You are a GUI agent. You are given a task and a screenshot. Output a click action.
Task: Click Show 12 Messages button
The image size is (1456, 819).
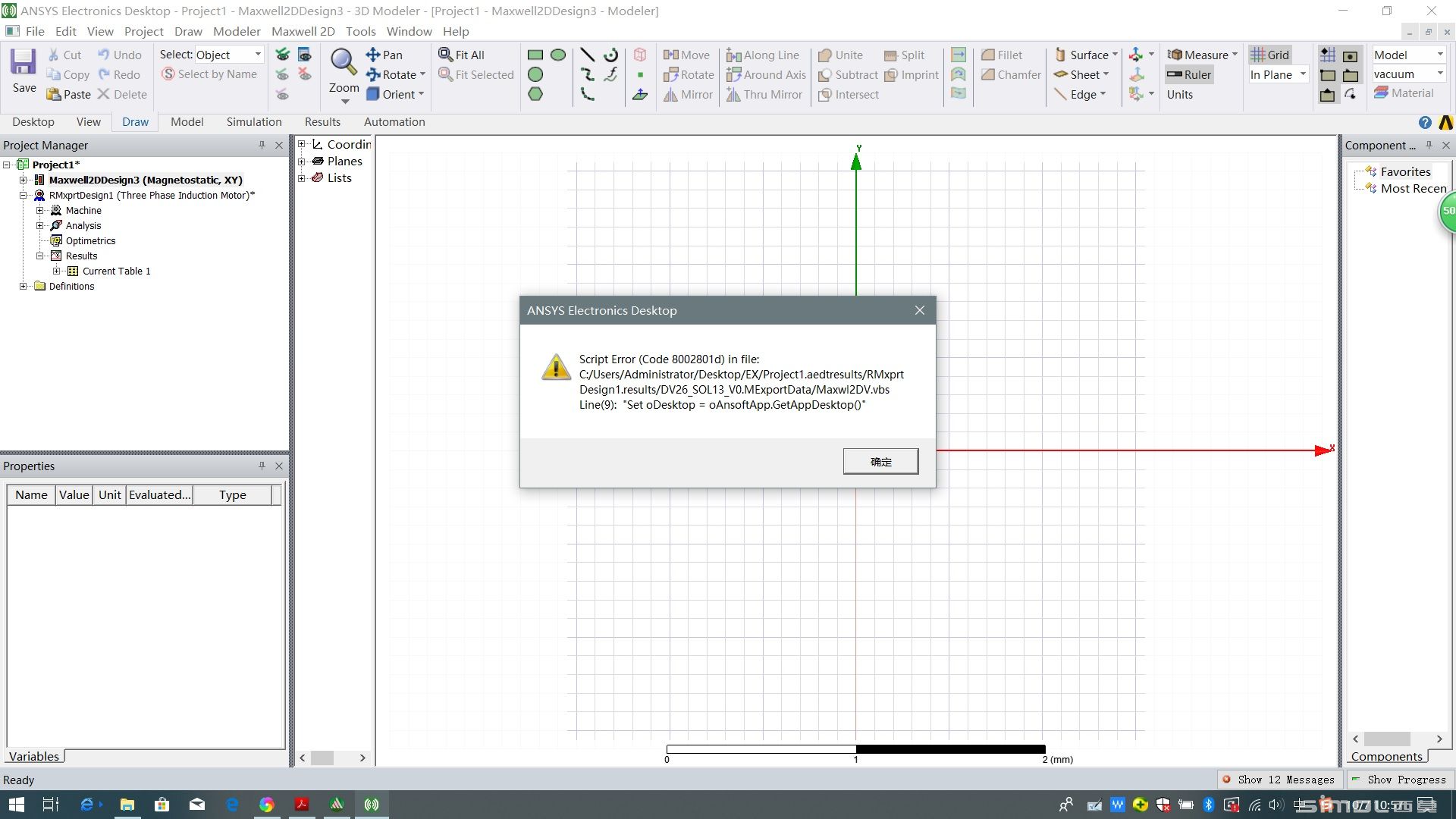click(1279, 780)
